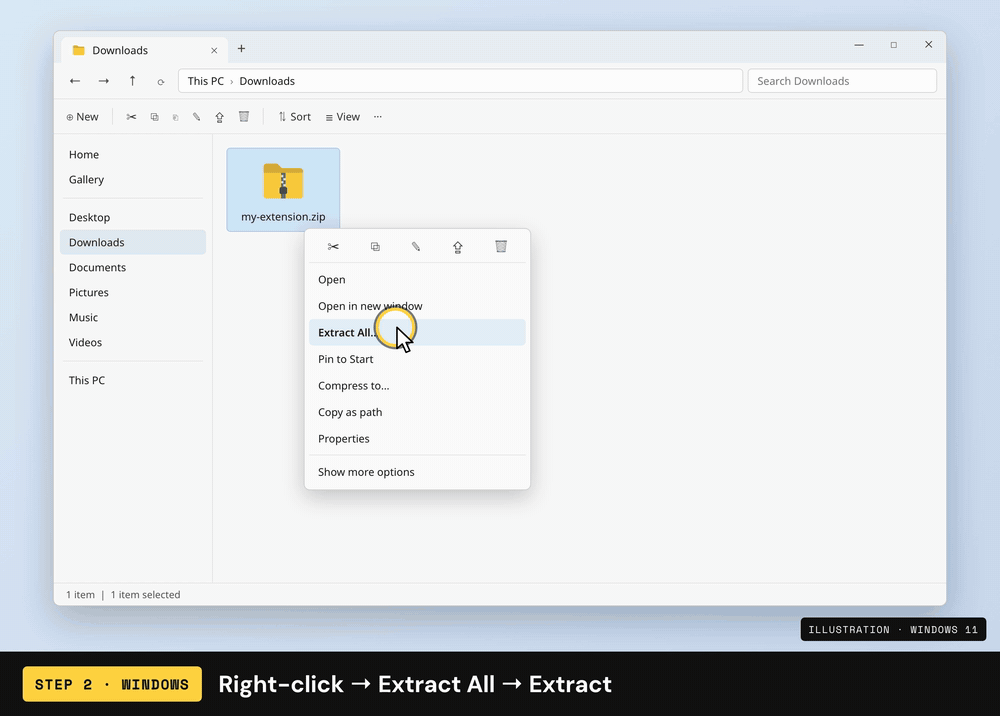Open the New item dropdown
Screen dimensions: 1000x716
coord(82,117)
